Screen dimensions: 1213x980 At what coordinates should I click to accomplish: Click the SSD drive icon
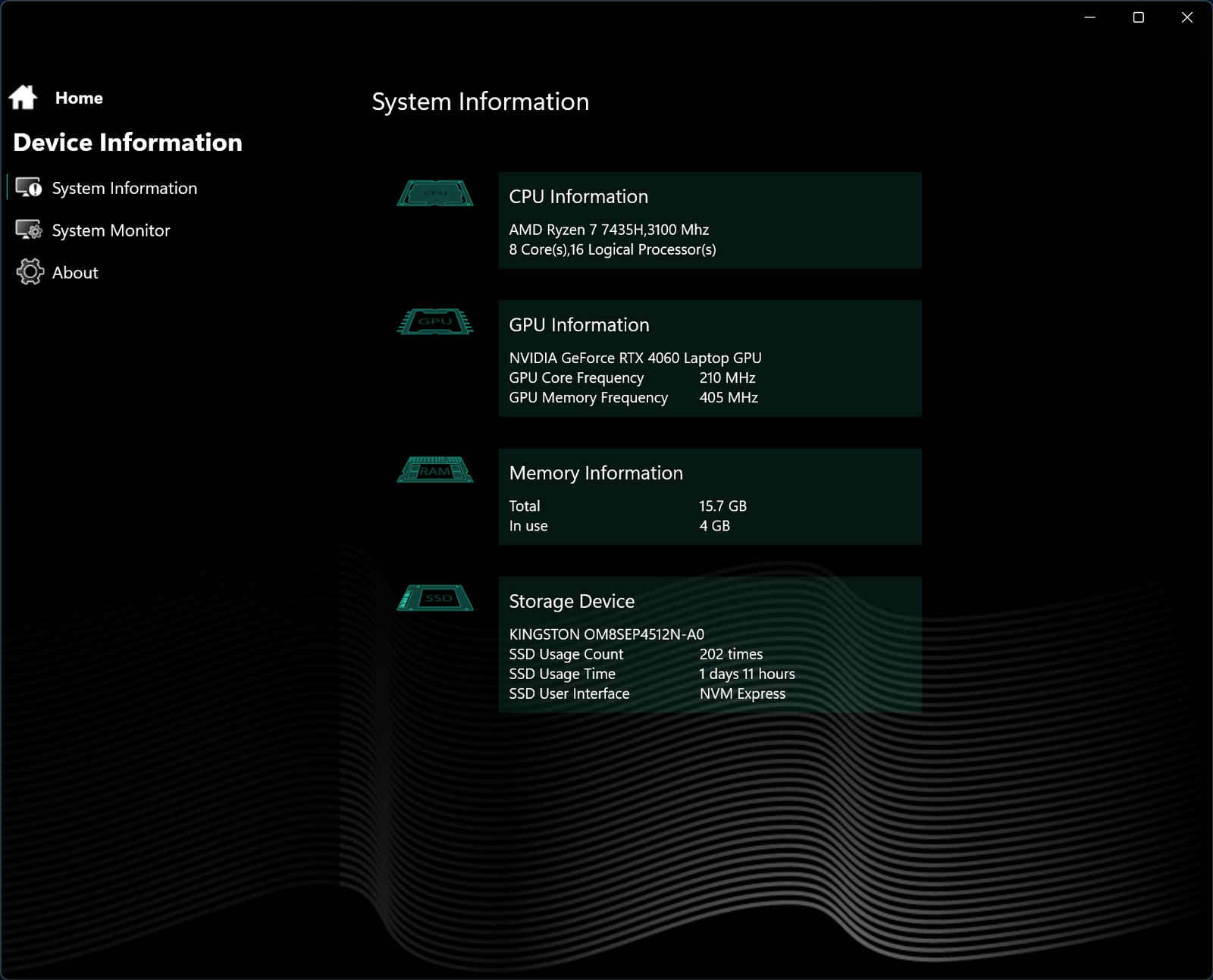(x=435, y=598)
